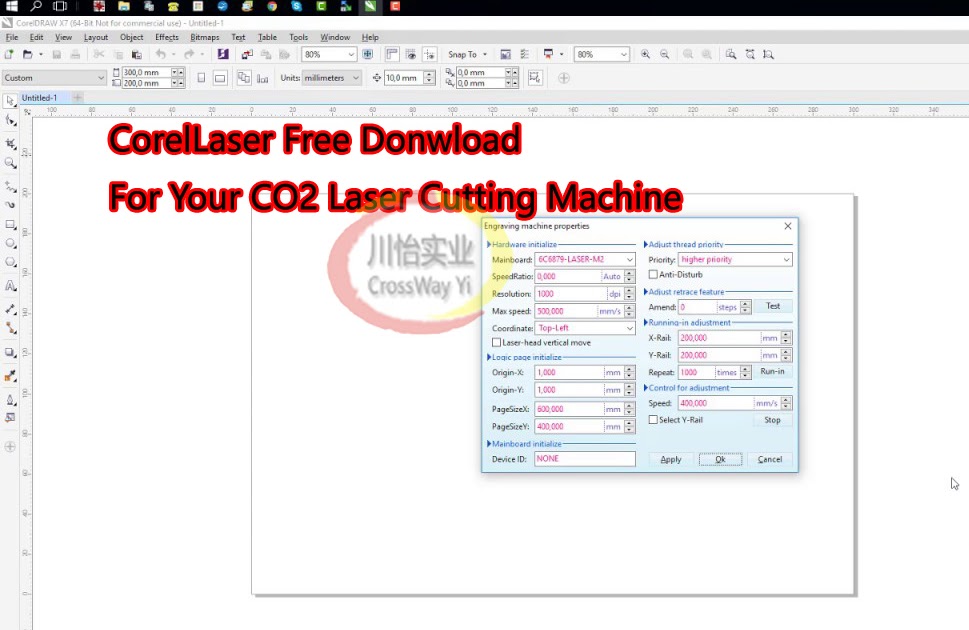The image size is (969, 630).
Task: Check the Select Y-Rail option
Action: [x=653, y=420]
